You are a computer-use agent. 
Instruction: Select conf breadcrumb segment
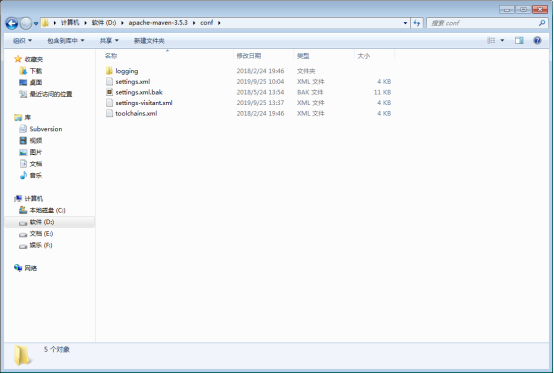(x=207, y=23)
